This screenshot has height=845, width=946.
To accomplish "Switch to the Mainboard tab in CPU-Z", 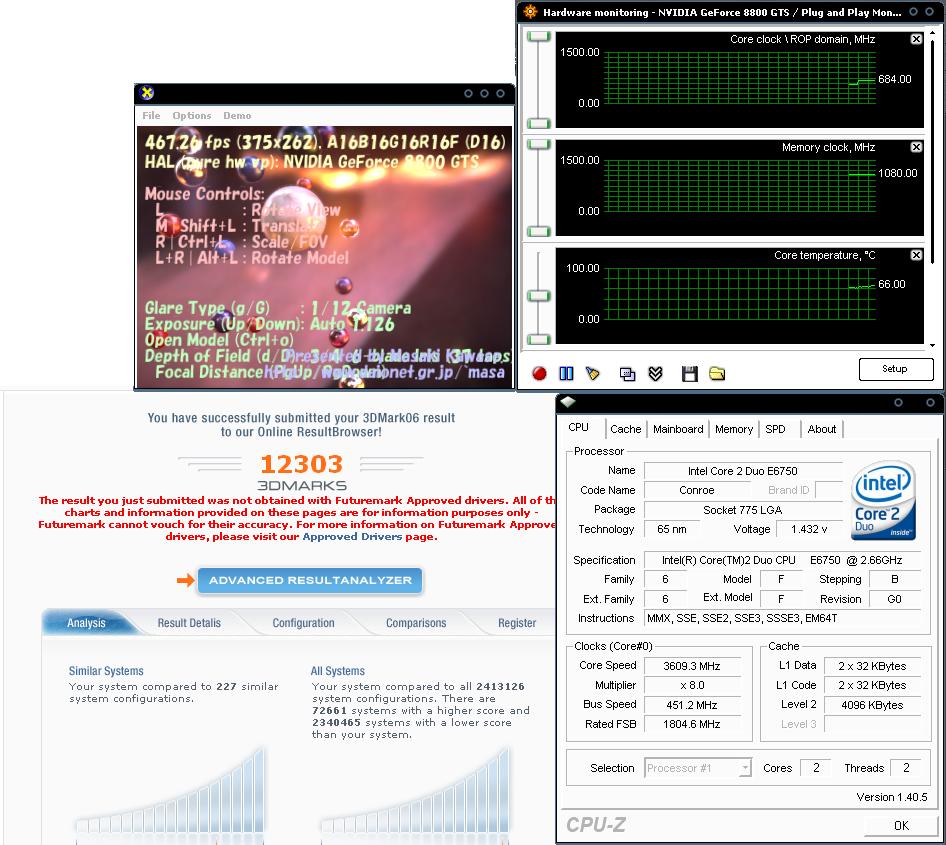I will coord(678,429).
